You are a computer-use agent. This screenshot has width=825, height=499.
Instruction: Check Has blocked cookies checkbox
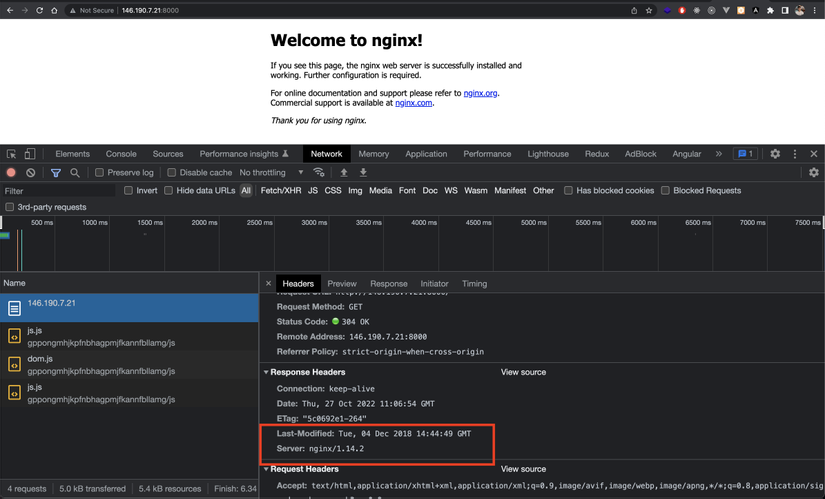click(x=568, y=191)
